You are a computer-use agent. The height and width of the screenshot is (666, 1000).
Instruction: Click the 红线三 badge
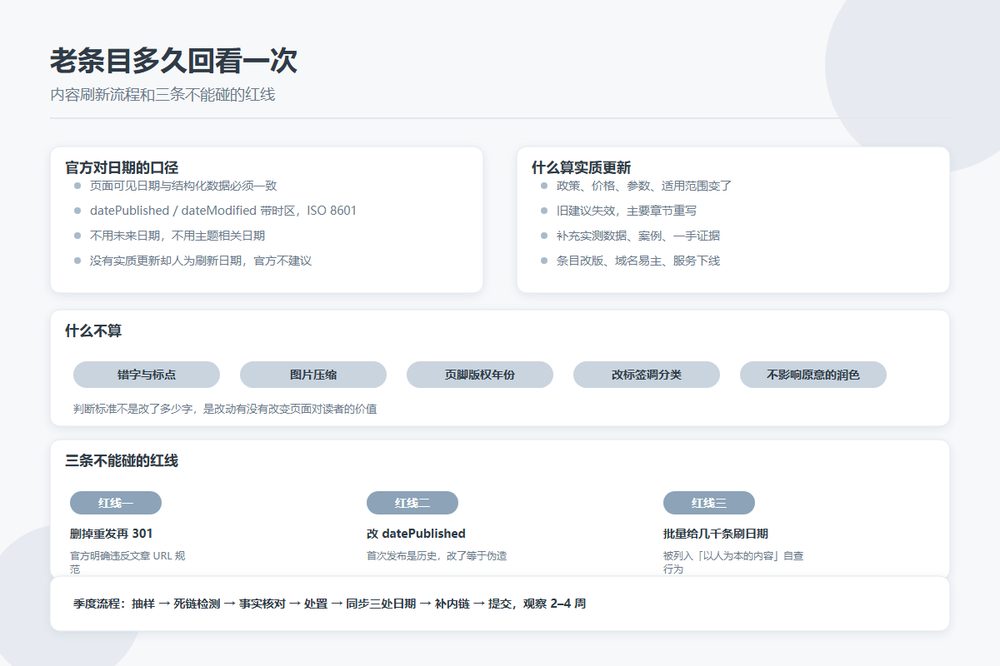tap(709, 503)
